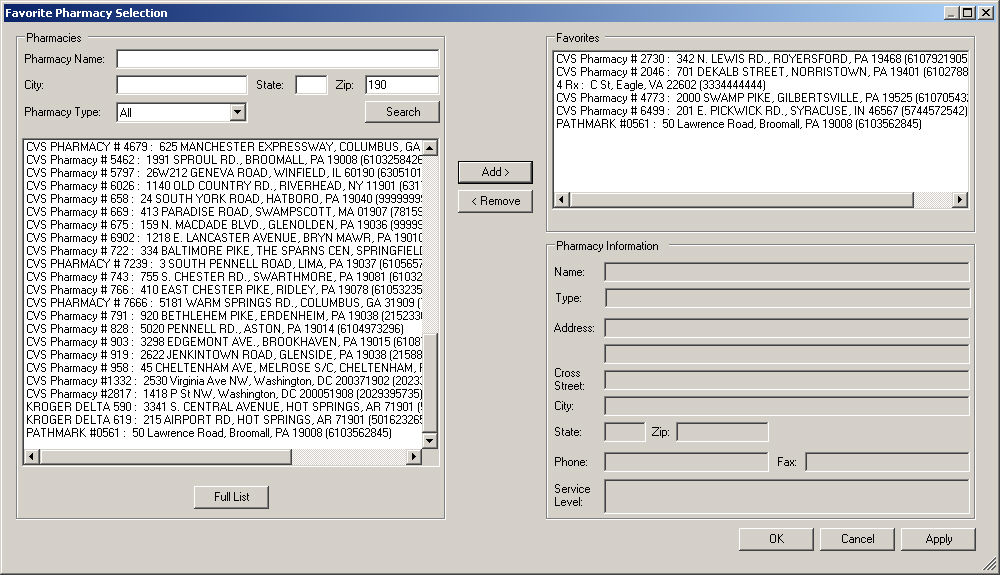Select CVS Pharmacy #1332 Virginia Ave row
1000x575 pixels.
coord(223,381)
